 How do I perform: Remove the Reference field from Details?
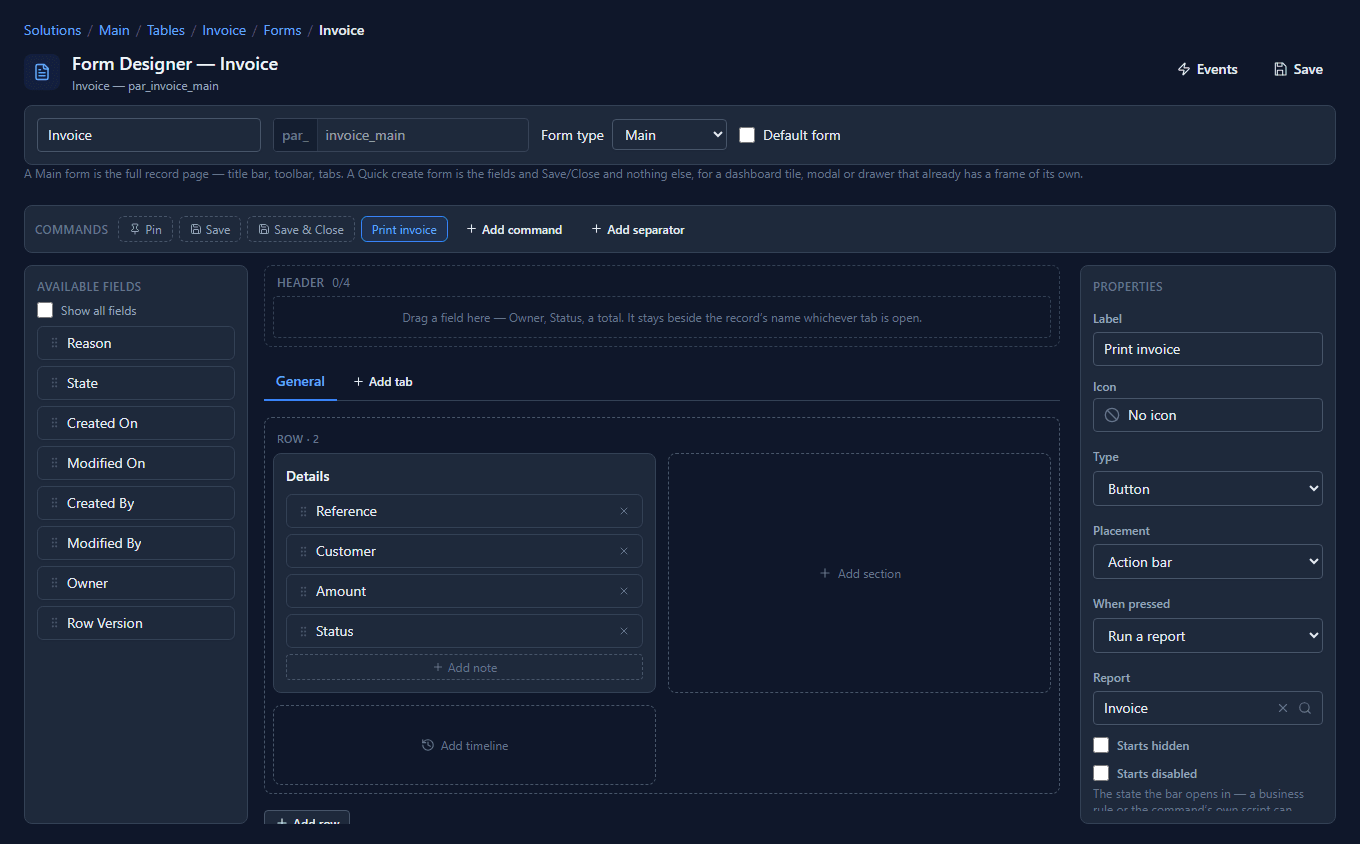tap(624, 511)
